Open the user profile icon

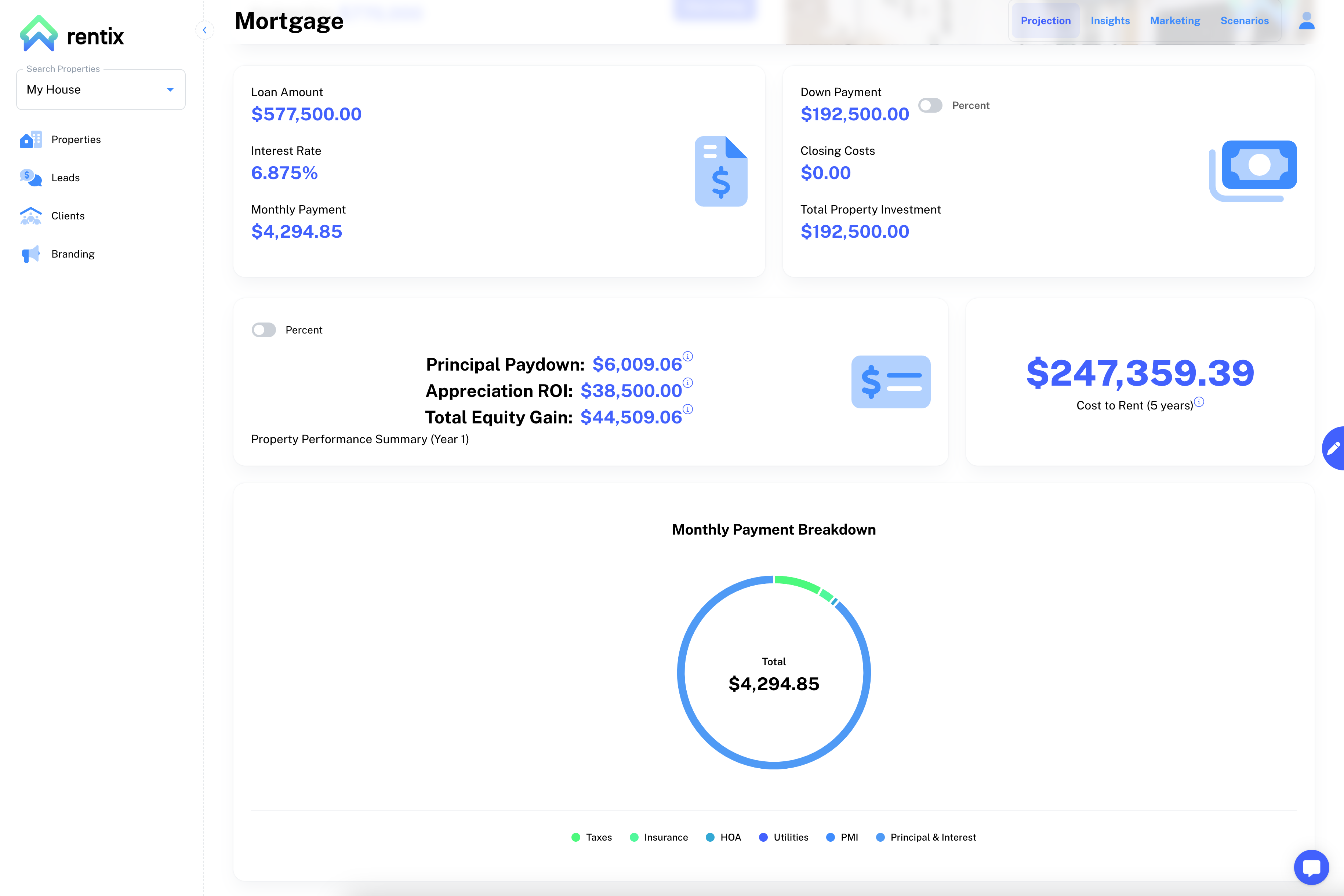coord(1306,21)
